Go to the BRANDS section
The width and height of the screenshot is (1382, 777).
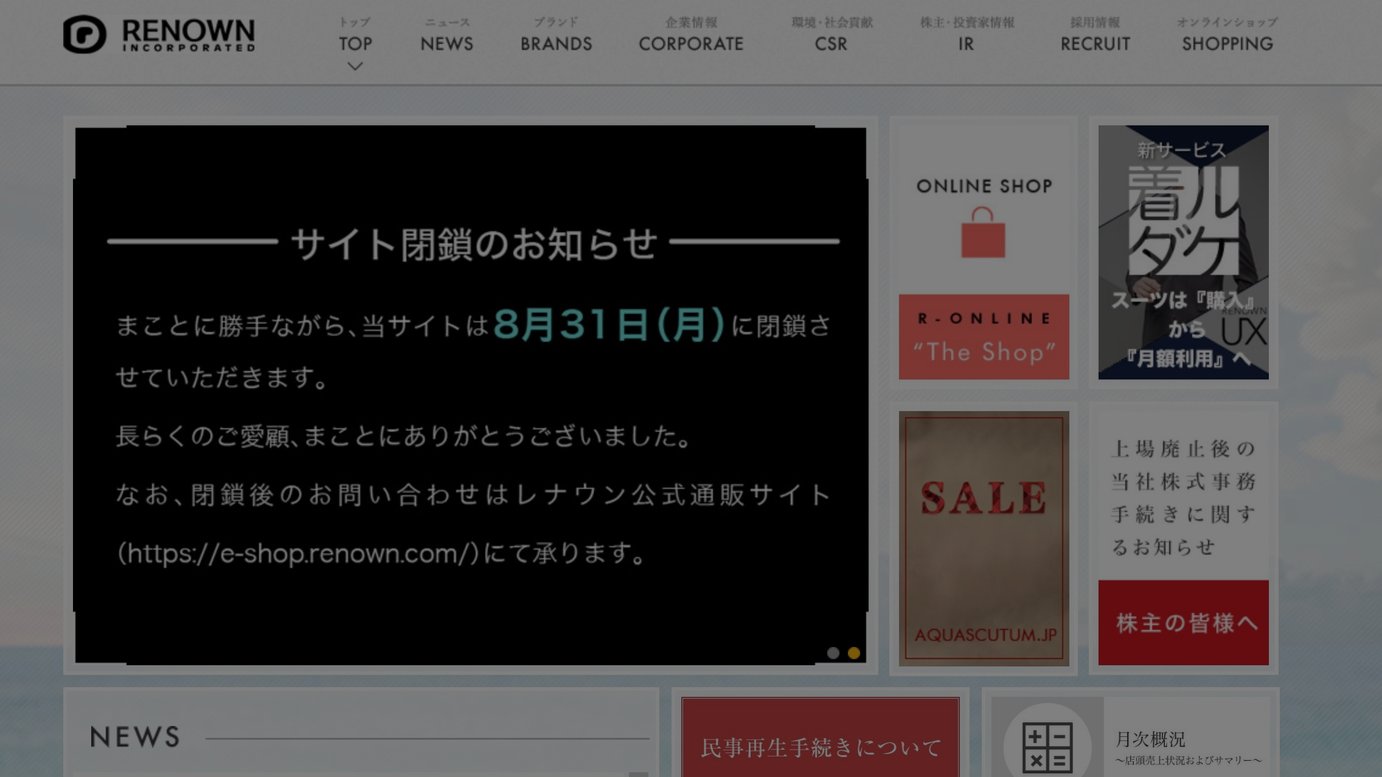(556, 35)
